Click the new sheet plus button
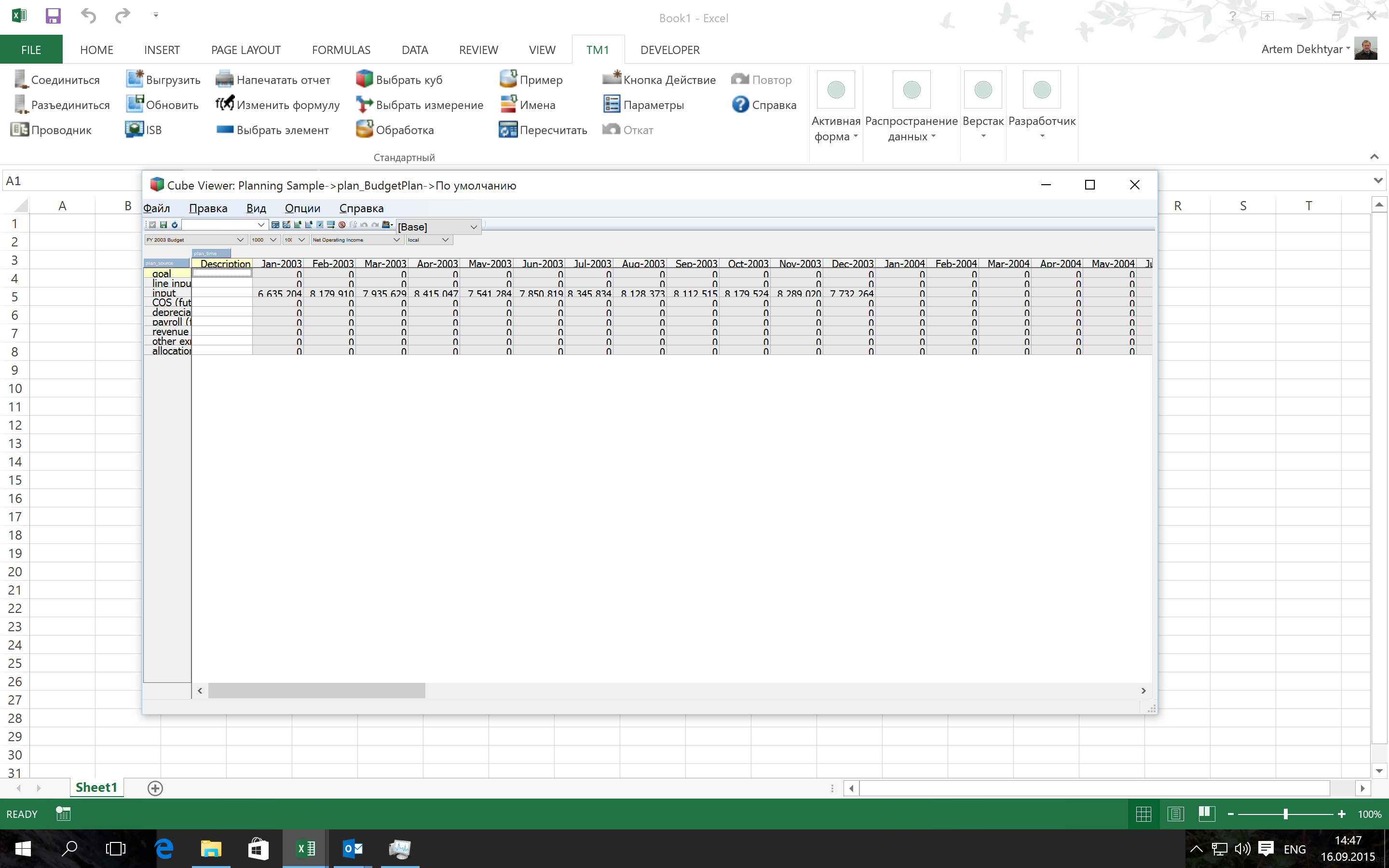This screenshot has height=868, width=1389. (x=155, y=787)
